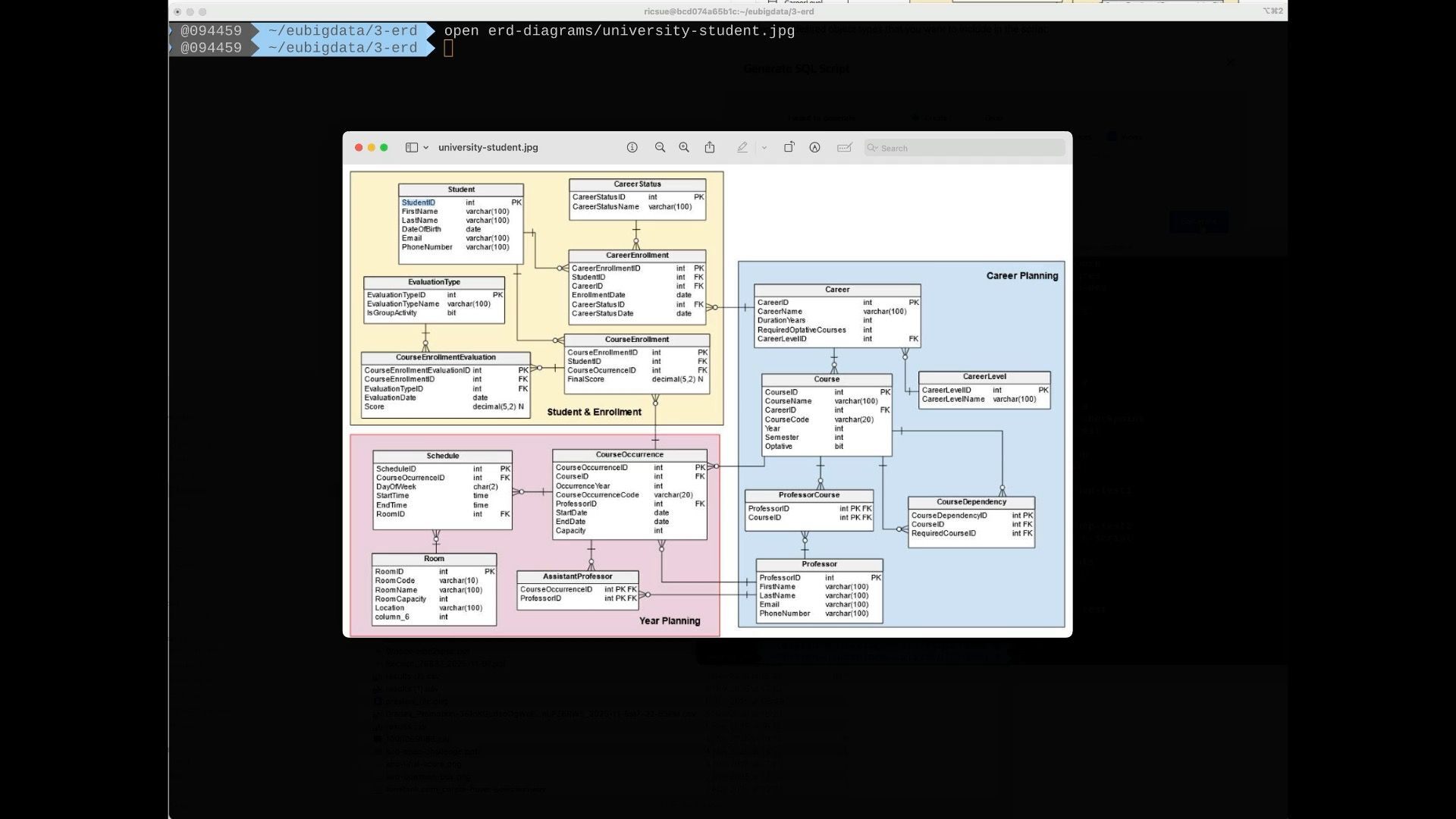
Task: Toggle the sidebar view button in Preview
Action: click(412, 148)
